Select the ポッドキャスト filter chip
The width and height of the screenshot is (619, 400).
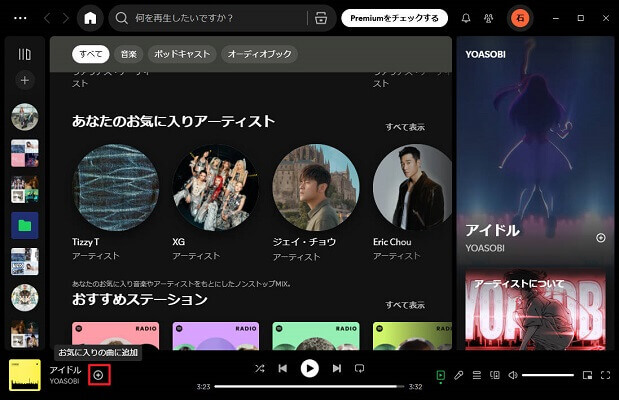click(182, 54)
